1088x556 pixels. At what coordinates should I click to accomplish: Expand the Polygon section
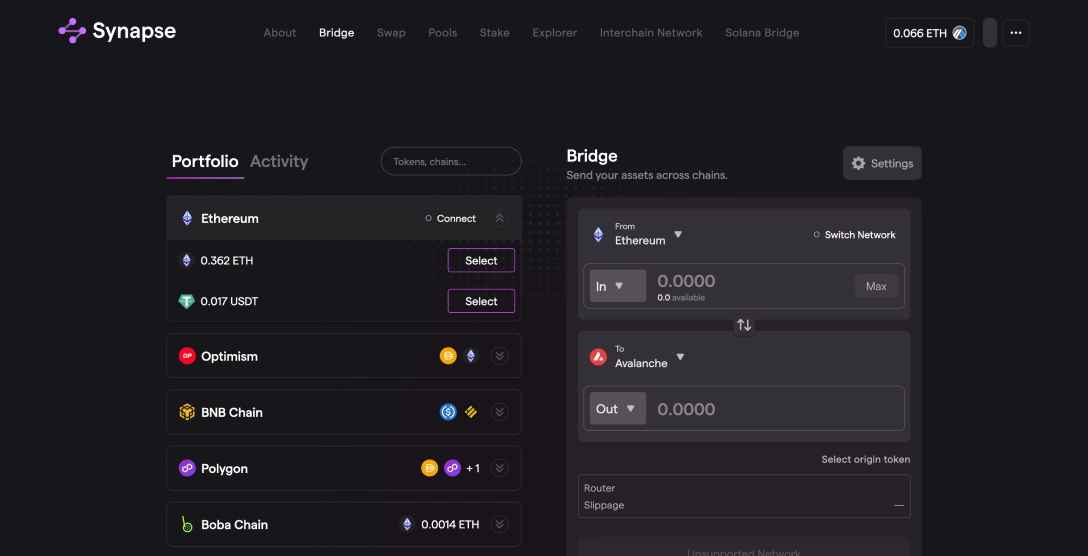[499, 469]
